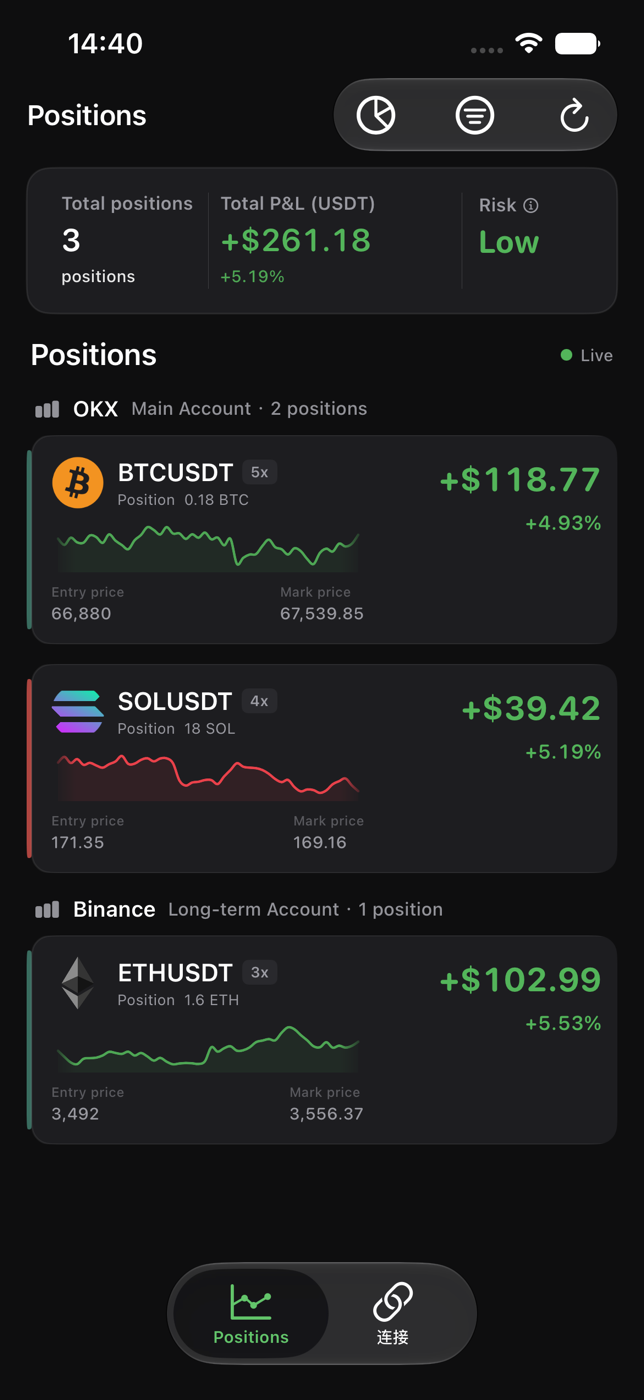Open the ETHUSDT +$102.99 P&L
Image resolution: width=644 pixels, height=1400 pixels.
pyautogui.click(x=520, y=980)
